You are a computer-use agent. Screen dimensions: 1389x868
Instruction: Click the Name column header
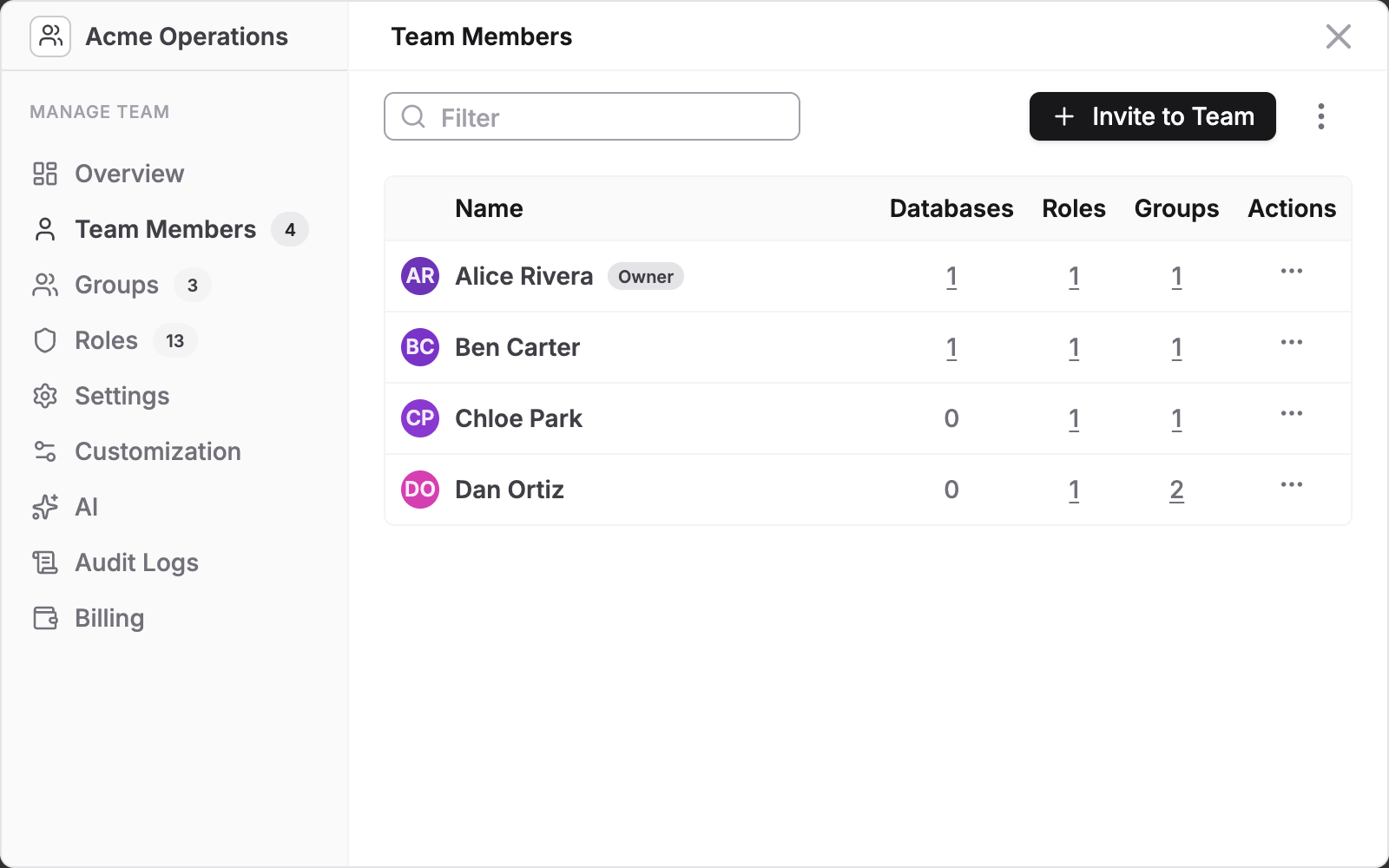click(489, 208)
